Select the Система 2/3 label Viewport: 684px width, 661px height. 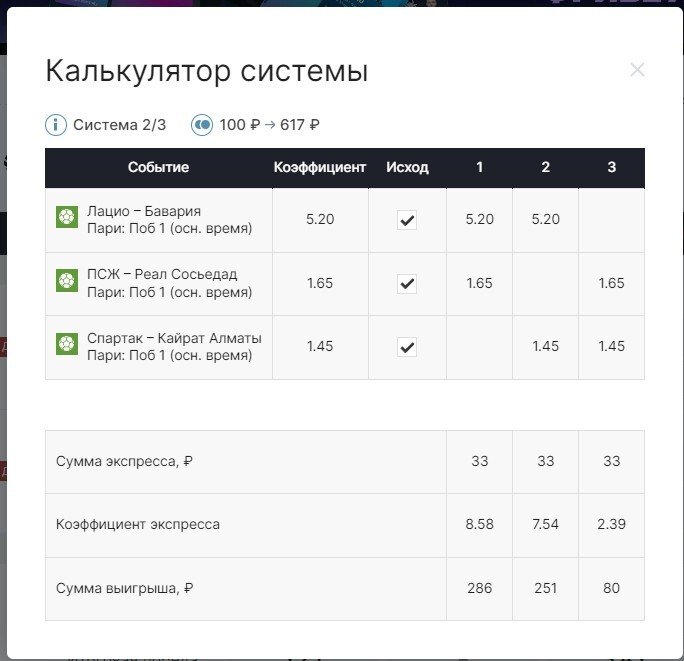(x=120, y=125)
